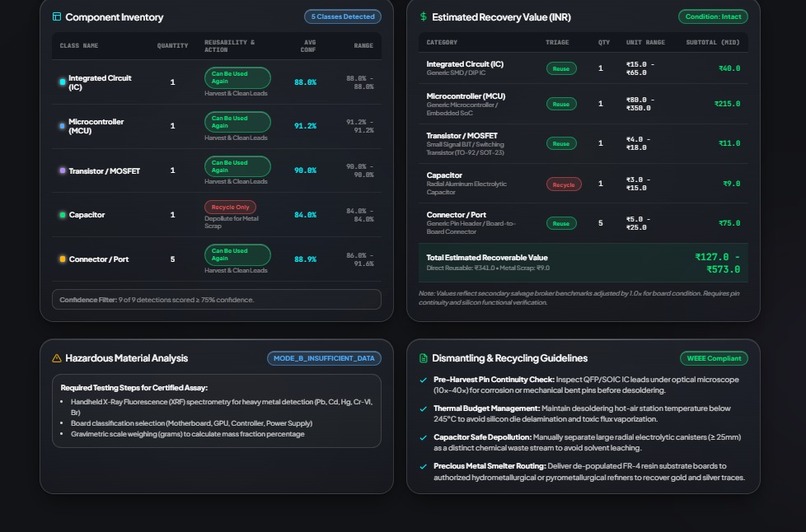Click the 90.0% average confidence value
Viewport: 806px width, 532px height.
pos(305,170)
